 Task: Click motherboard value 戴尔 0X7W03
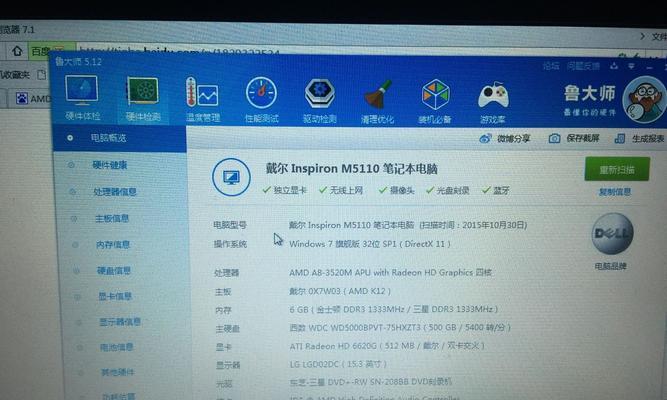340,291
